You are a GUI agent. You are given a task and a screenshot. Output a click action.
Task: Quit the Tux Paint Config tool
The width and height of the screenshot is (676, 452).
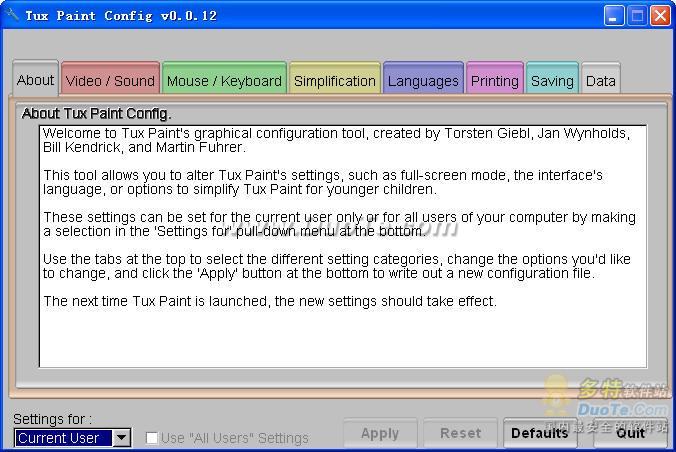pyautogui.click(x=630, y=433)
